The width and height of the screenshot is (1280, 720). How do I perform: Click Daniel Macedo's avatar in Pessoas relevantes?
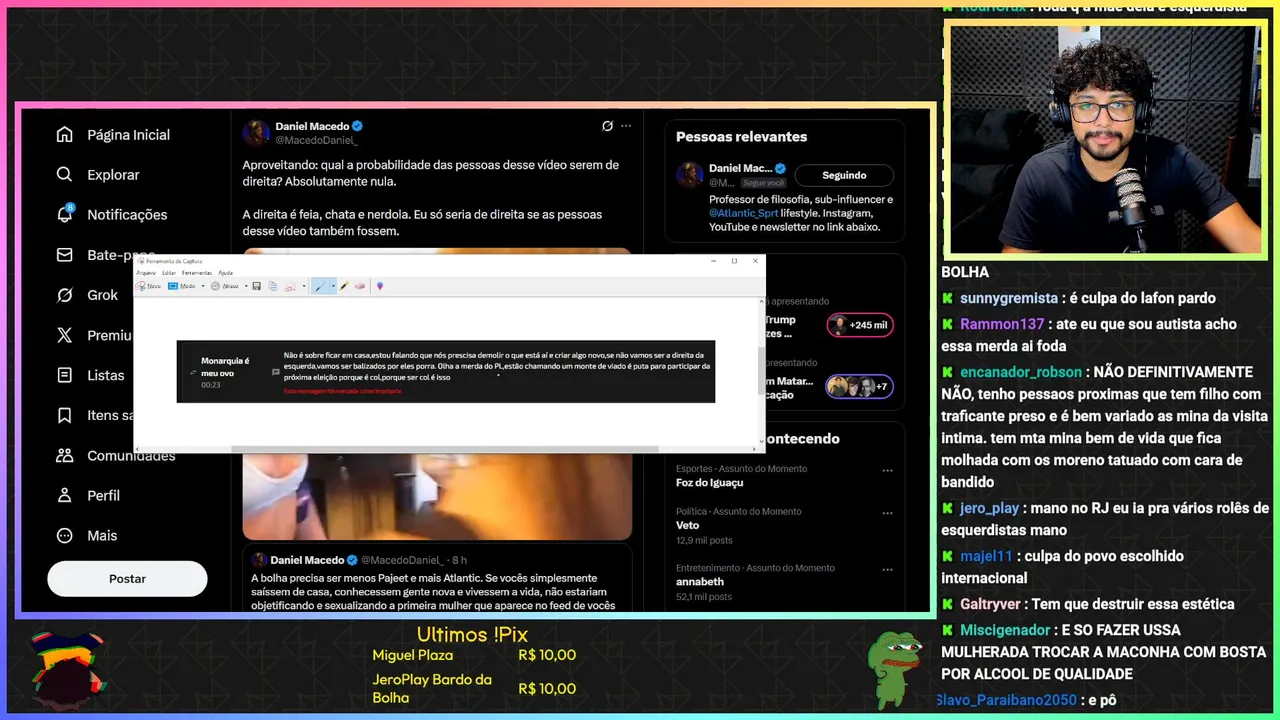690,175
